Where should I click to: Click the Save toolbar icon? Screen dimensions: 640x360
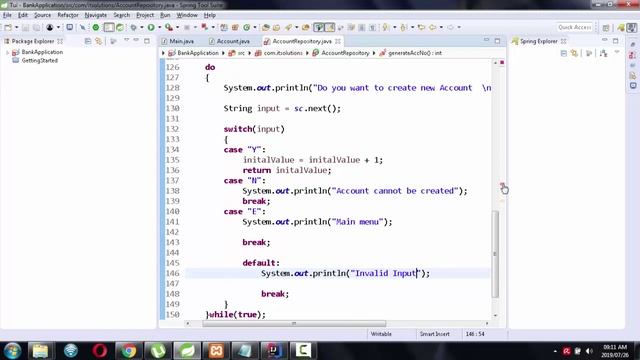[25, 27]
